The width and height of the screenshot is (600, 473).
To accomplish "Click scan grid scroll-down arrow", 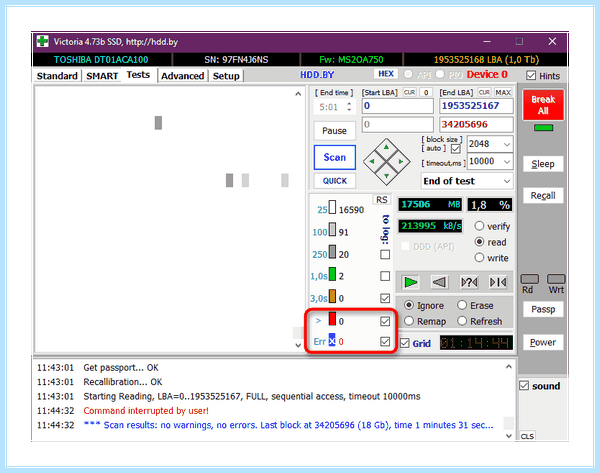I will pos(298,345).
